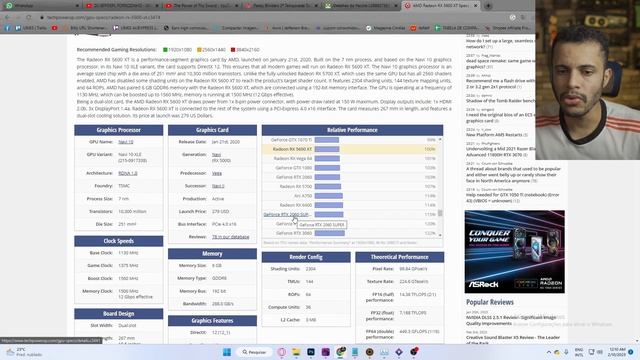The width and height of the screenshot is (640, 360).
Task: Select GeForce GTX 1070 Ti in performance list
Action: tap(291, 140)
